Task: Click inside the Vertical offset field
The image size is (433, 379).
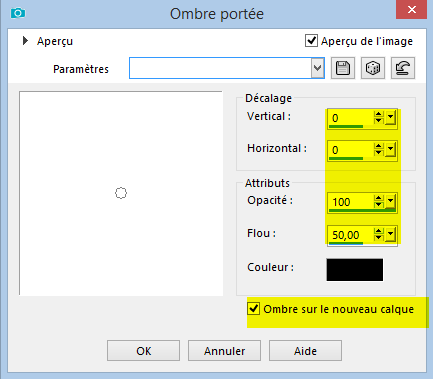Action: [351, 118]
